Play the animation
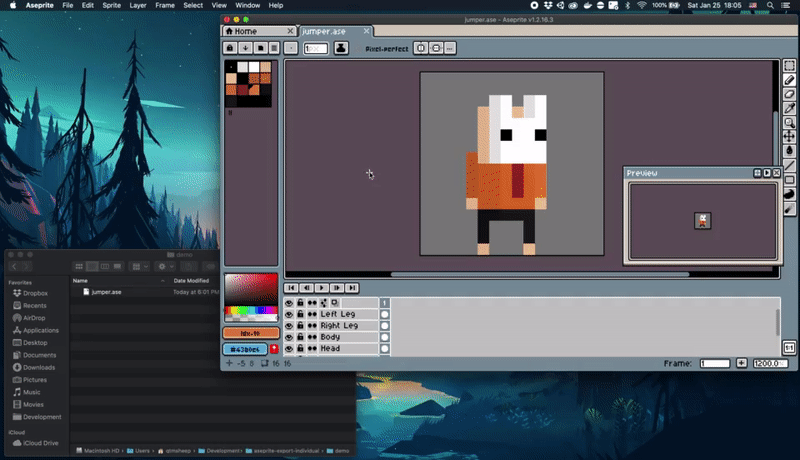 [321, 288]
